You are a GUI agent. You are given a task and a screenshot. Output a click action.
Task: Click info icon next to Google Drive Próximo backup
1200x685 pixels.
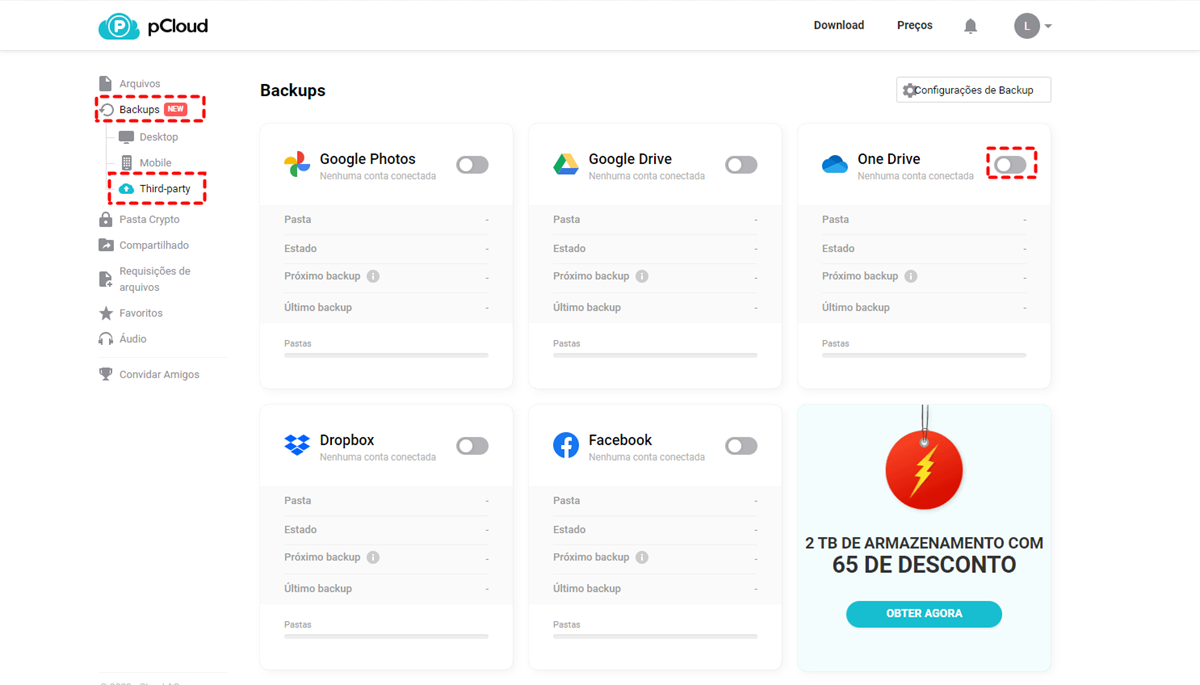[642, 276]
